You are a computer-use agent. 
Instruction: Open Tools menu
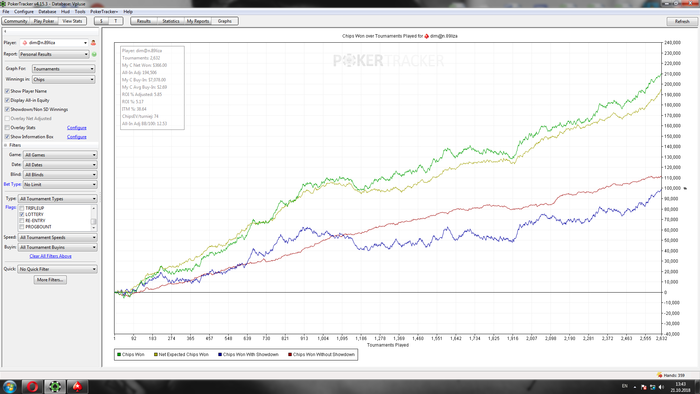pos(80,12)
